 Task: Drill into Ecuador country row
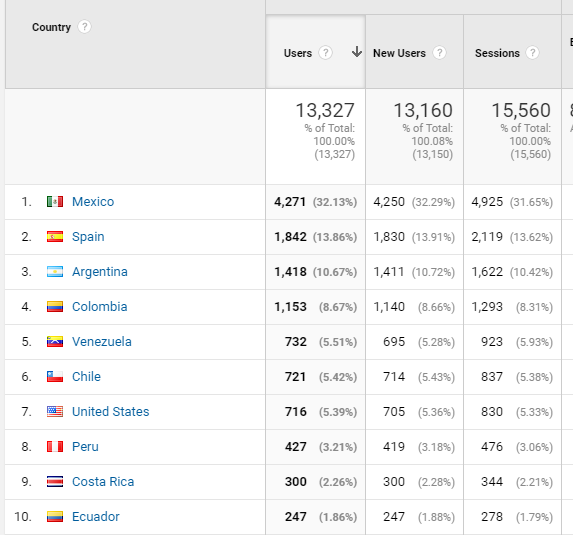point(96,517)
